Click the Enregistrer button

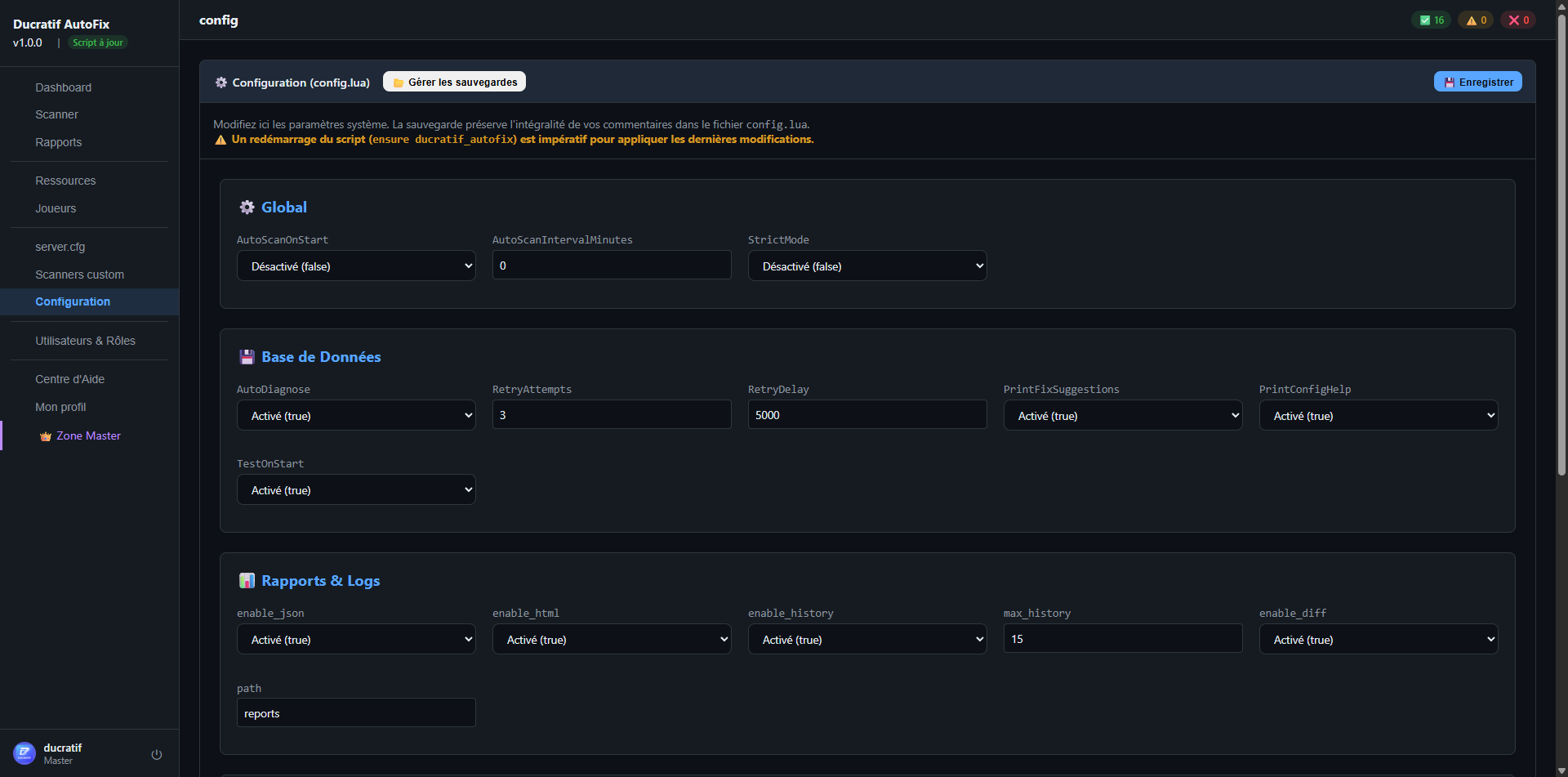[x=1477, y=81]
